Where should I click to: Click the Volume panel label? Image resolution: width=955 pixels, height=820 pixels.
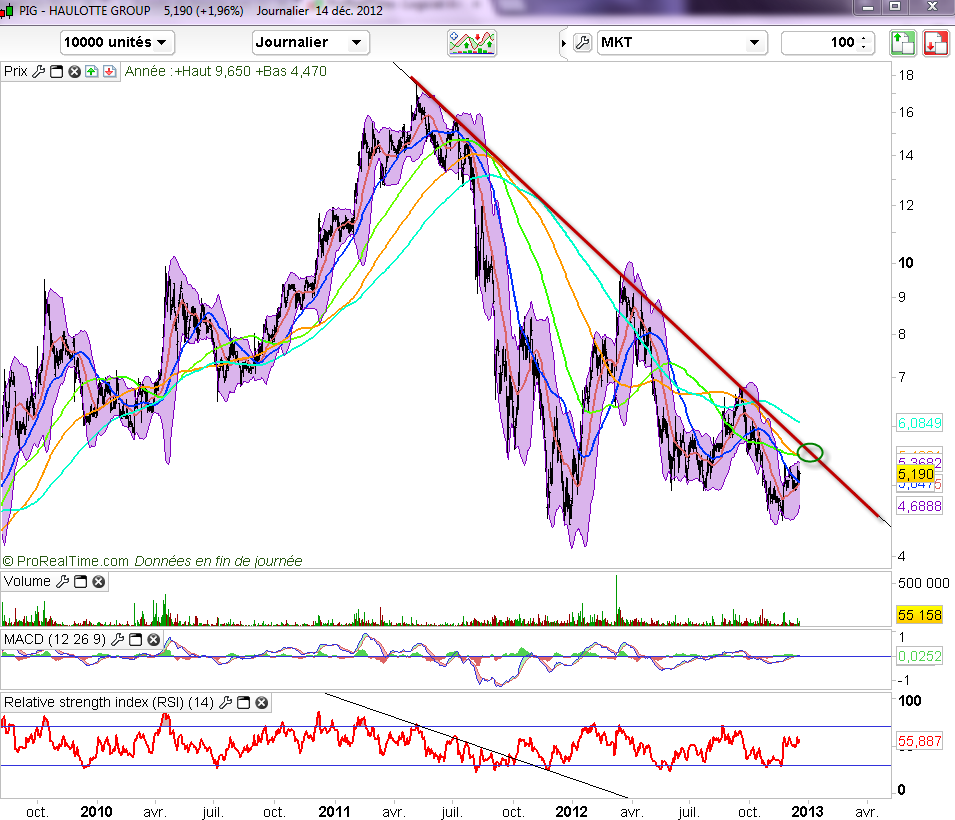[x=27, y=582]
